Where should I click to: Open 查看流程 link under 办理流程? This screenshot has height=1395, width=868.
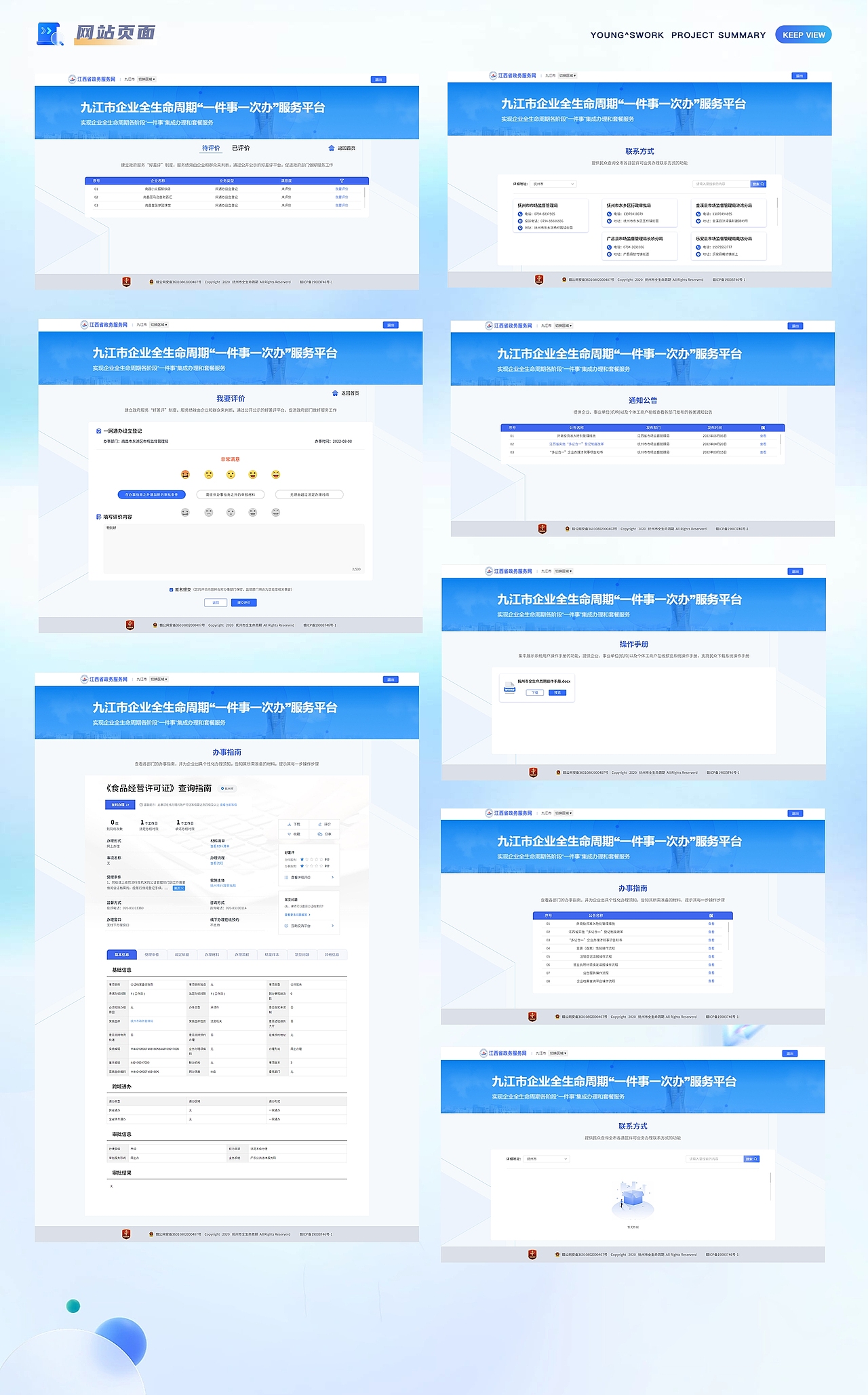(x=217, y=863)
